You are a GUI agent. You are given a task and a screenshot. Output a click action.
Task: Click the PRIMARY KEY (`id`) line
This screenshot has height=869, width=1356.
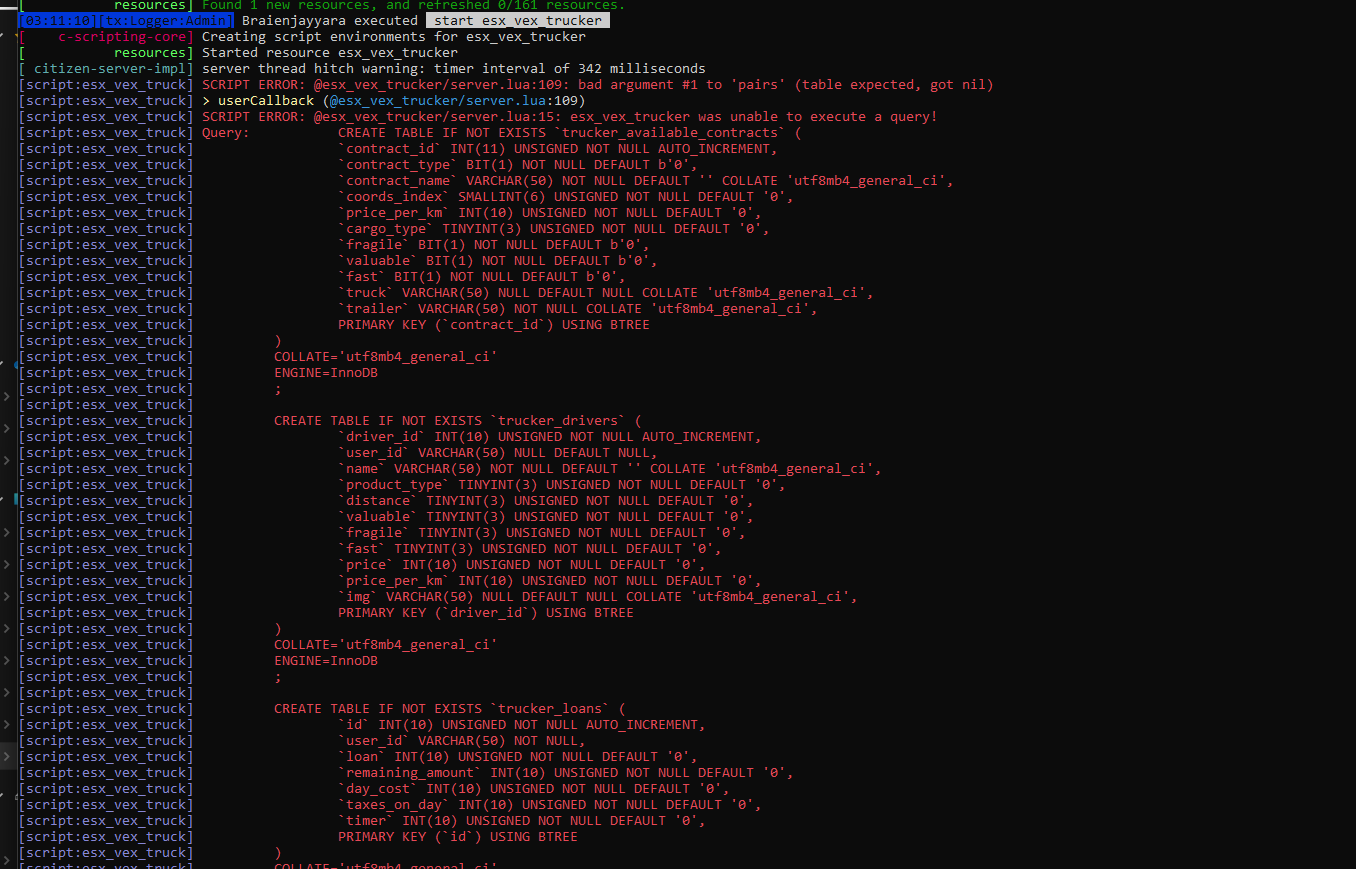tap(458, 837)
